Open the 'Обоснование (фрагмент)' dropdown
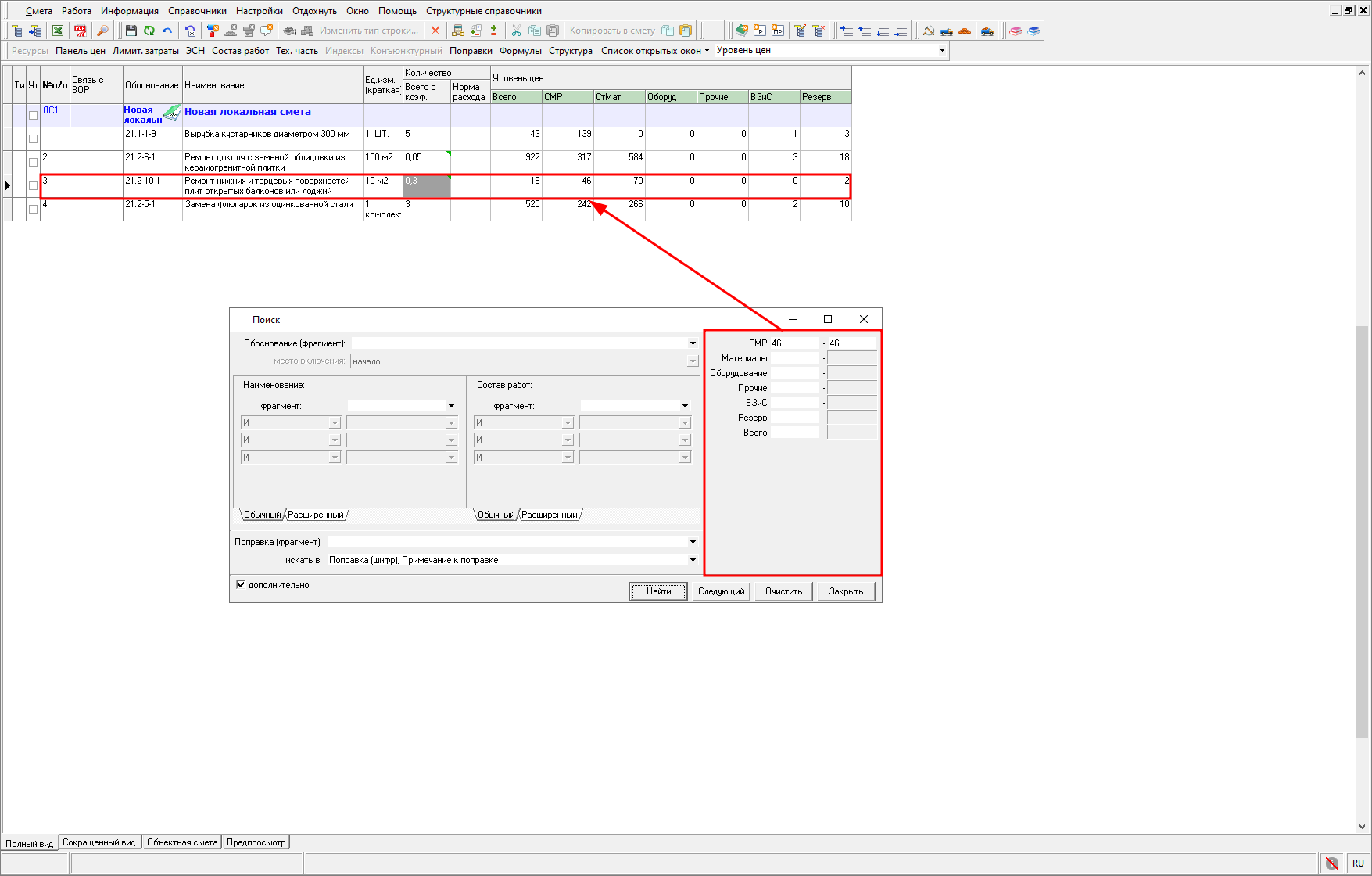This screenshot has width=1372, height=876. coord(693,343)
